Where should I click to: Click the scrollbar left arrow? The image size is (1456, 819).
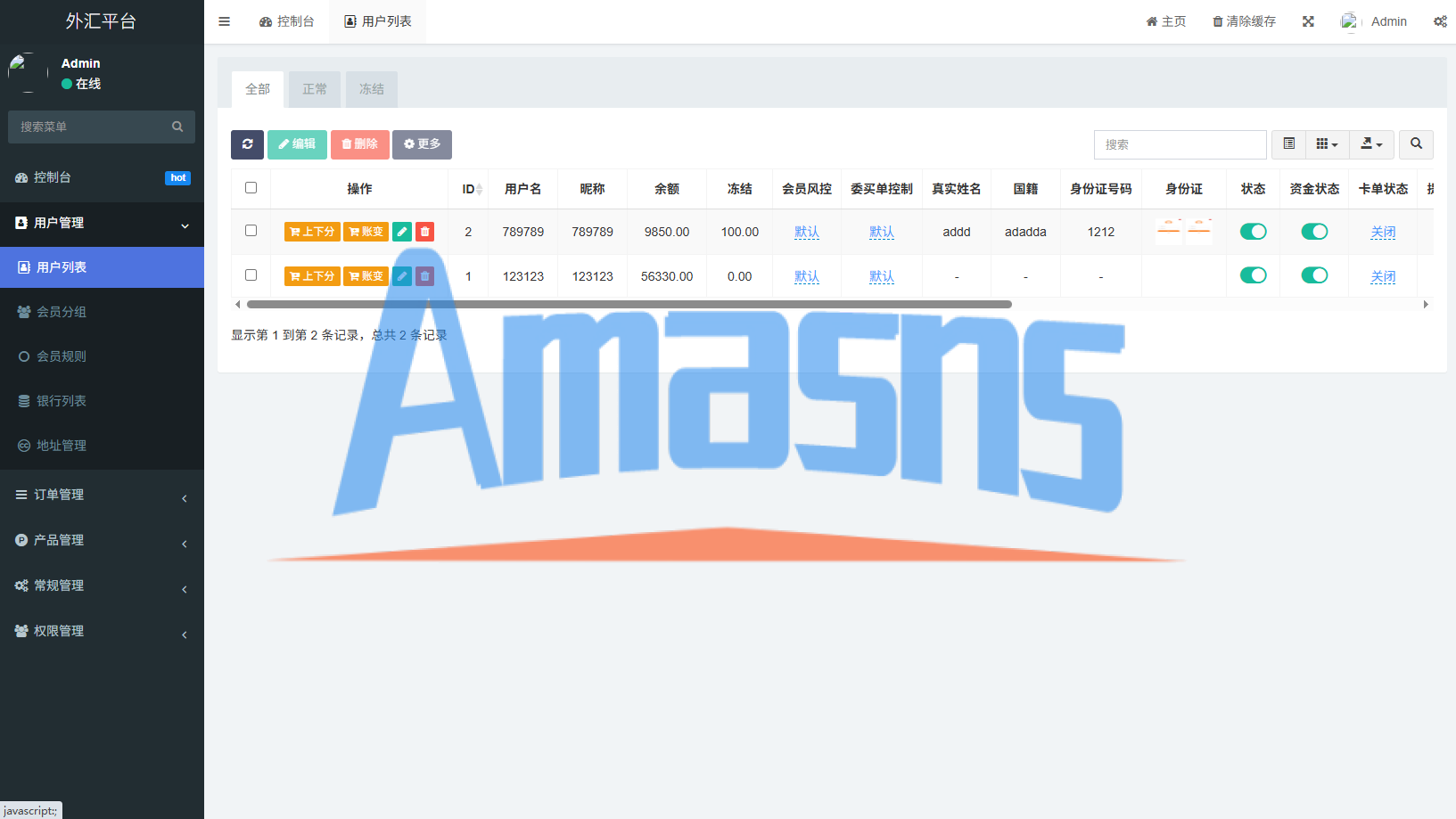[237, 304]
